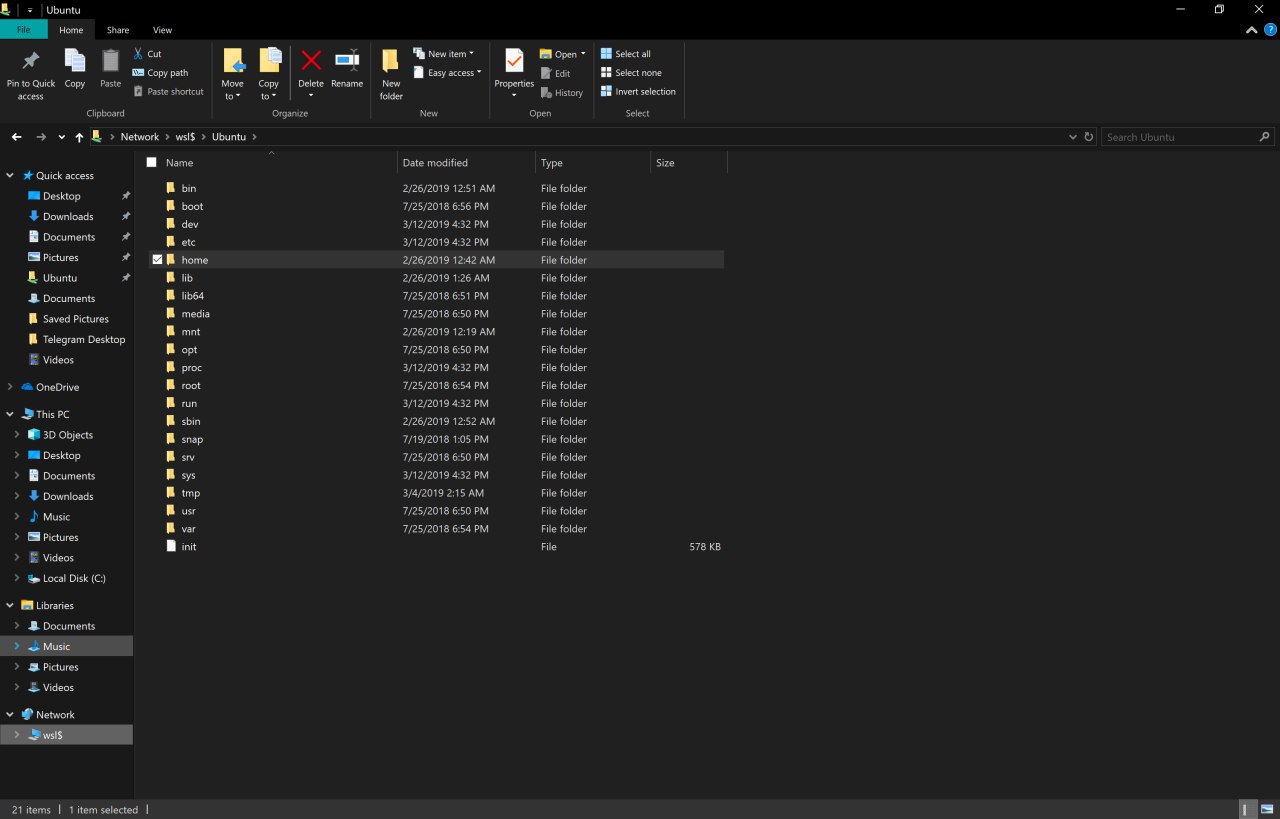Open the Properties icon with checkmark
The width and height of the screenshot is (1280, 819).
tap(514, 60)
